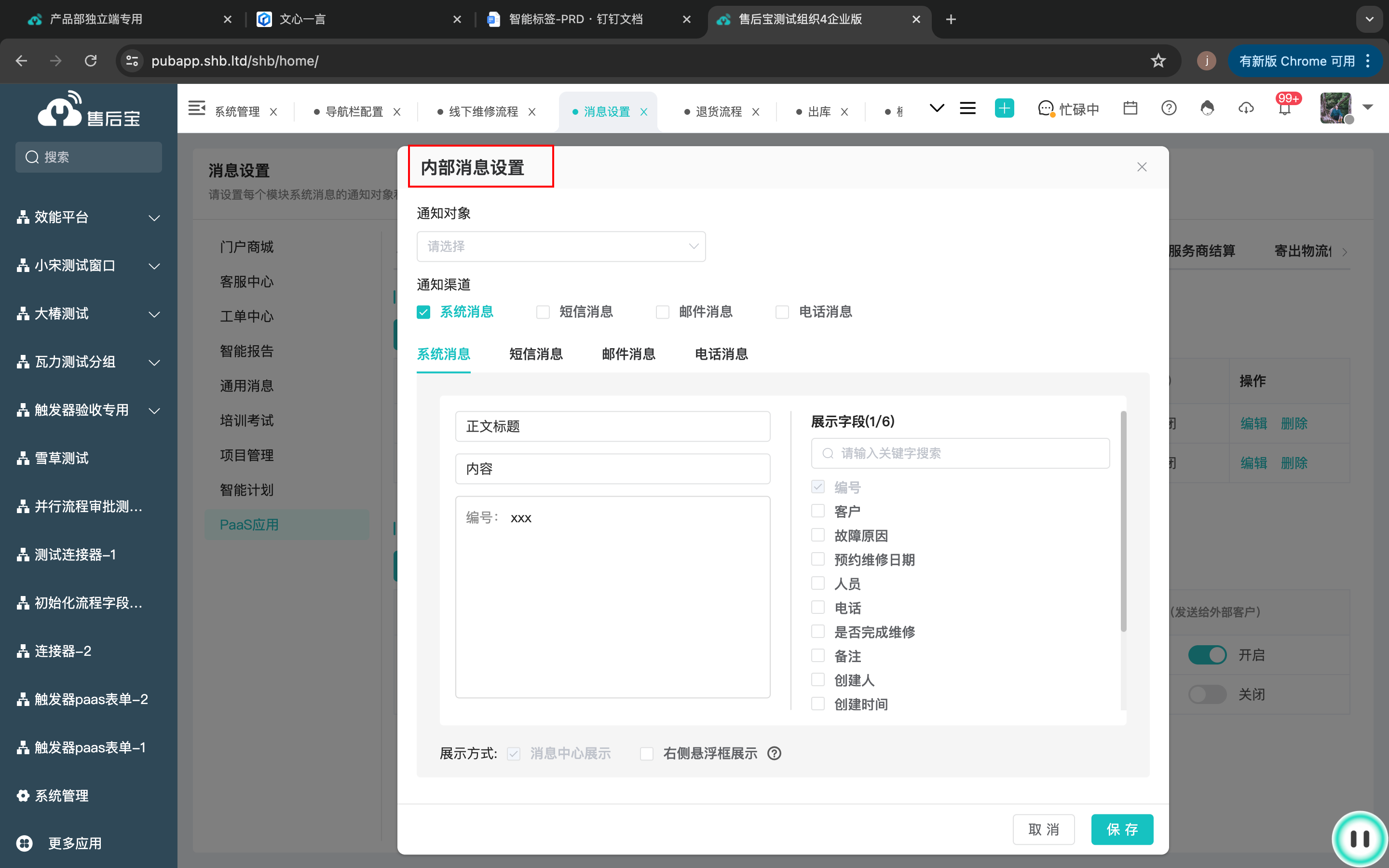Reload the page with refresh icon
Screen dimensions: 1389x868
pyautogui.click(x=91, y=61)
